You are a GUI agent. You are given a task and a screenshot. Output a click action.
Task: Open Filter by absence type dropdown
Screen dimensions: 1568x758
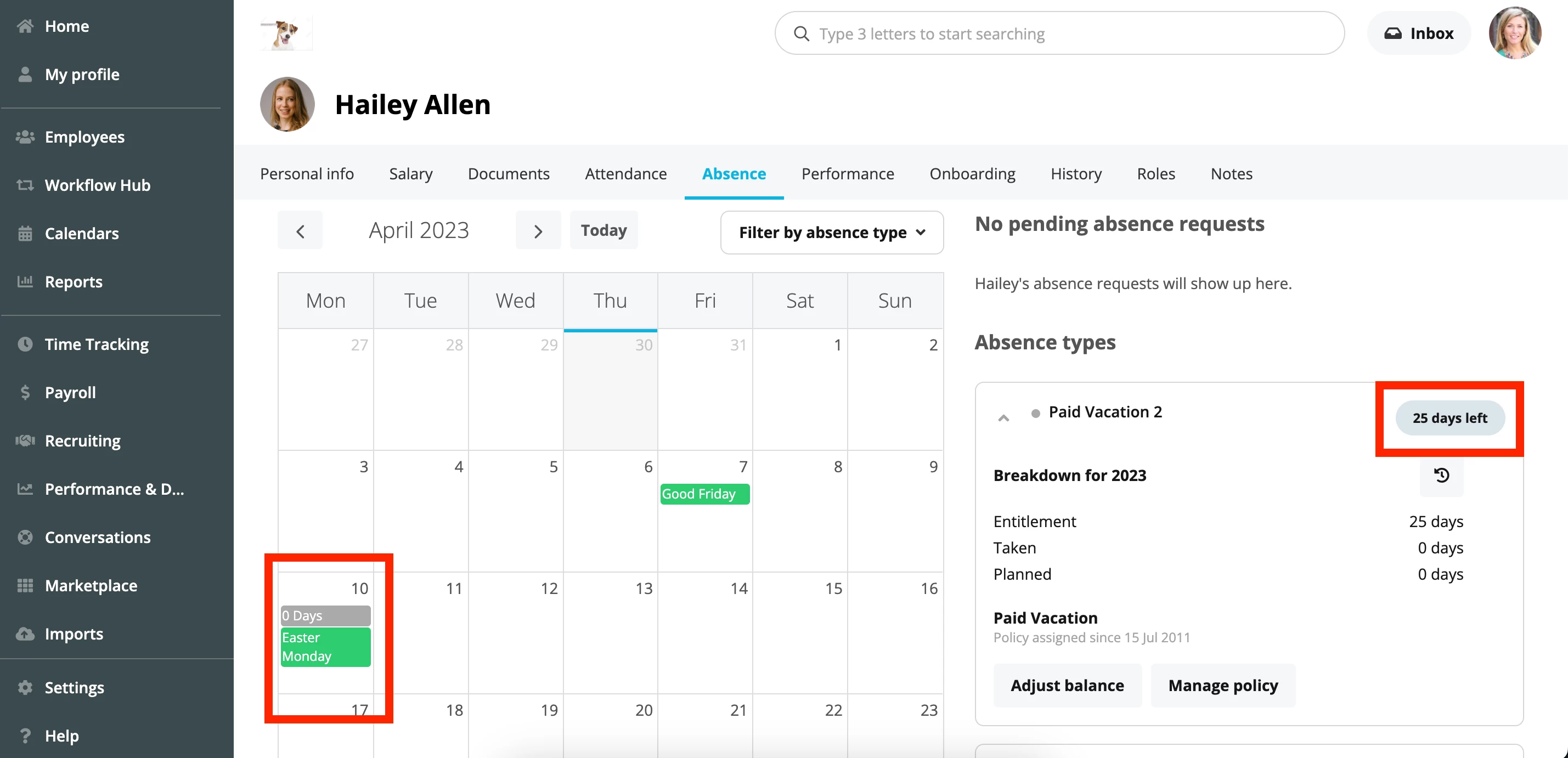coord(832,233)
